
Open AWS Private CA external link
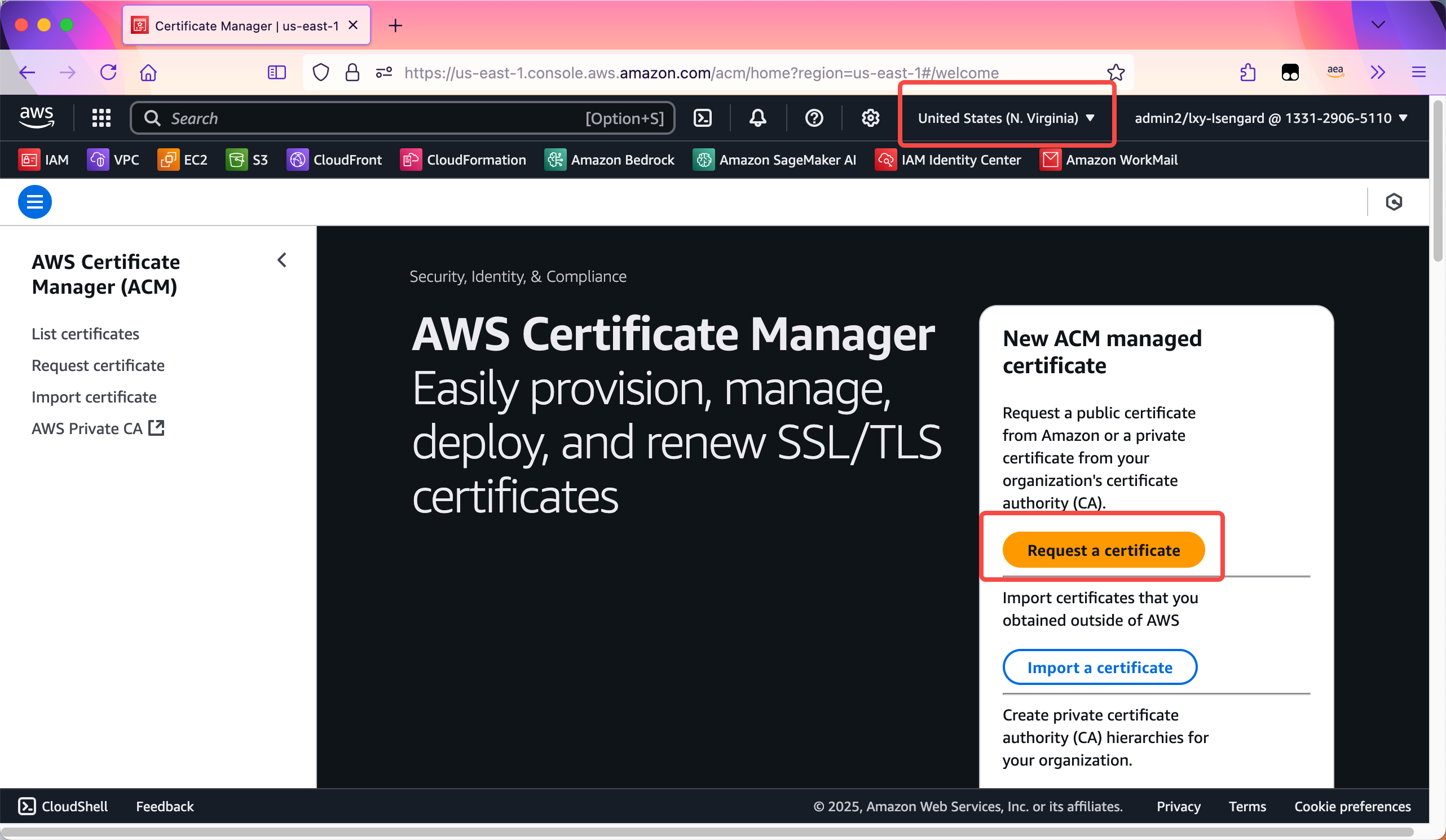[98, 428]
